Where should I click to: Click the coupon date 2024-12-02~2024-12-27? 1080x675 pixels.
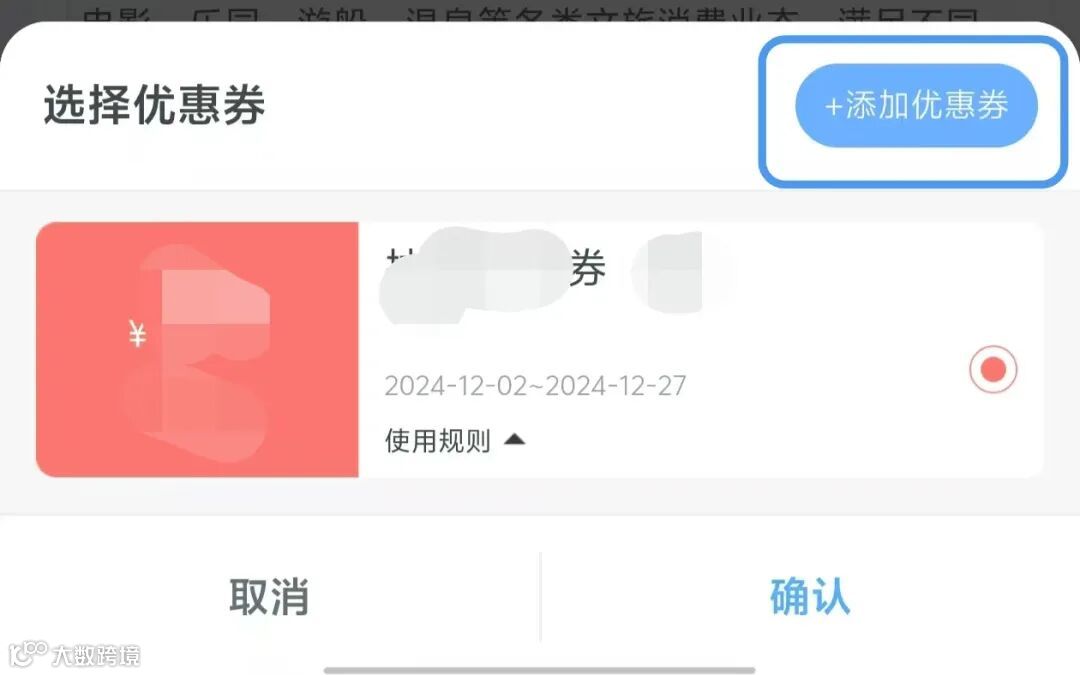coord(535,386)
